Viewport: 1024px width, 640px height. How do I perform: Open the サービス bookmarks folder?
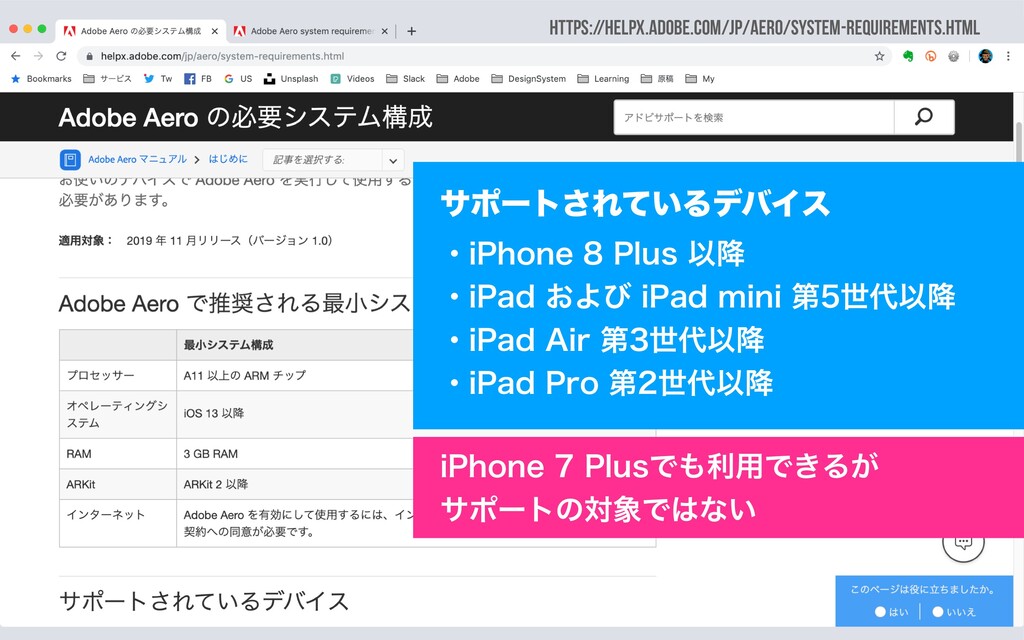(107, 79)
